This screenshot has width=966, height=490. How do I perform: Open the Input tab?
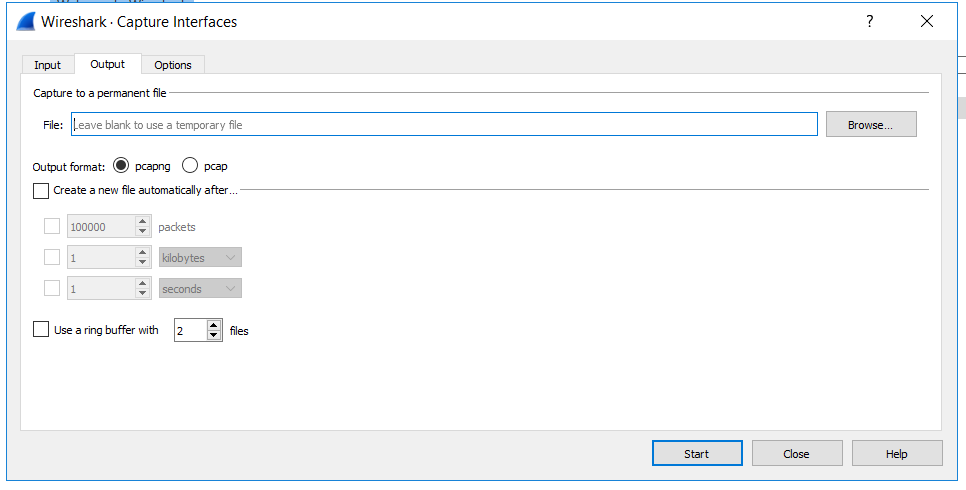point(47,65)
